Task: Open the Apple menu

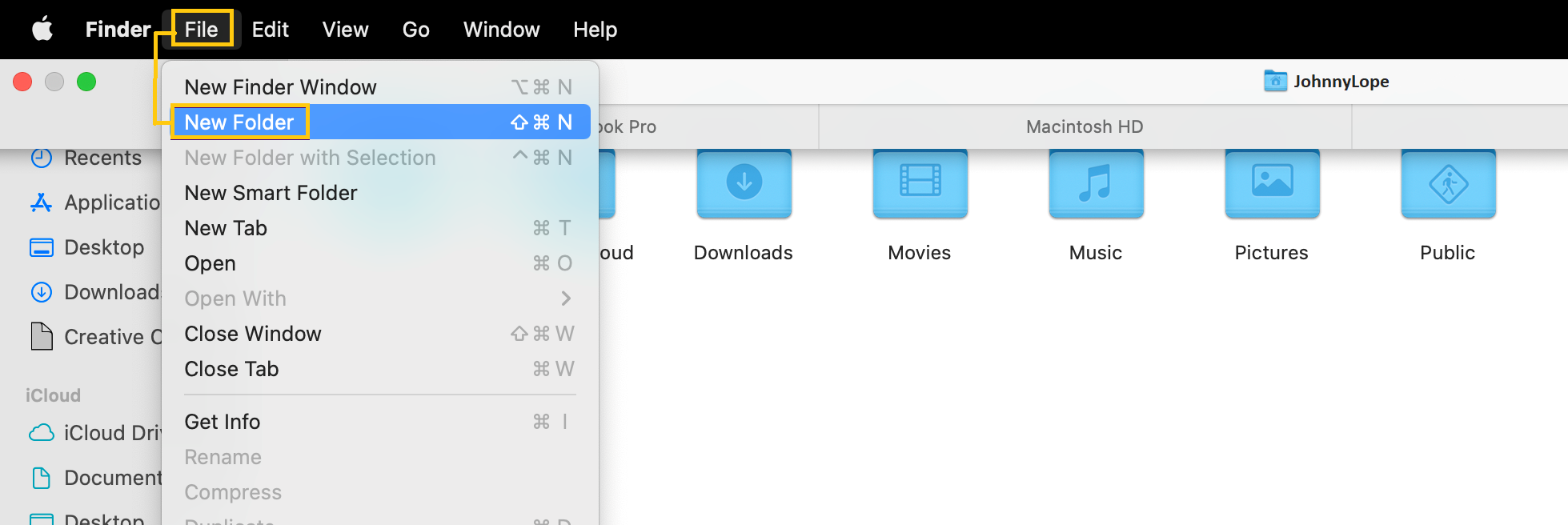Action: click(x=42, y=30)
